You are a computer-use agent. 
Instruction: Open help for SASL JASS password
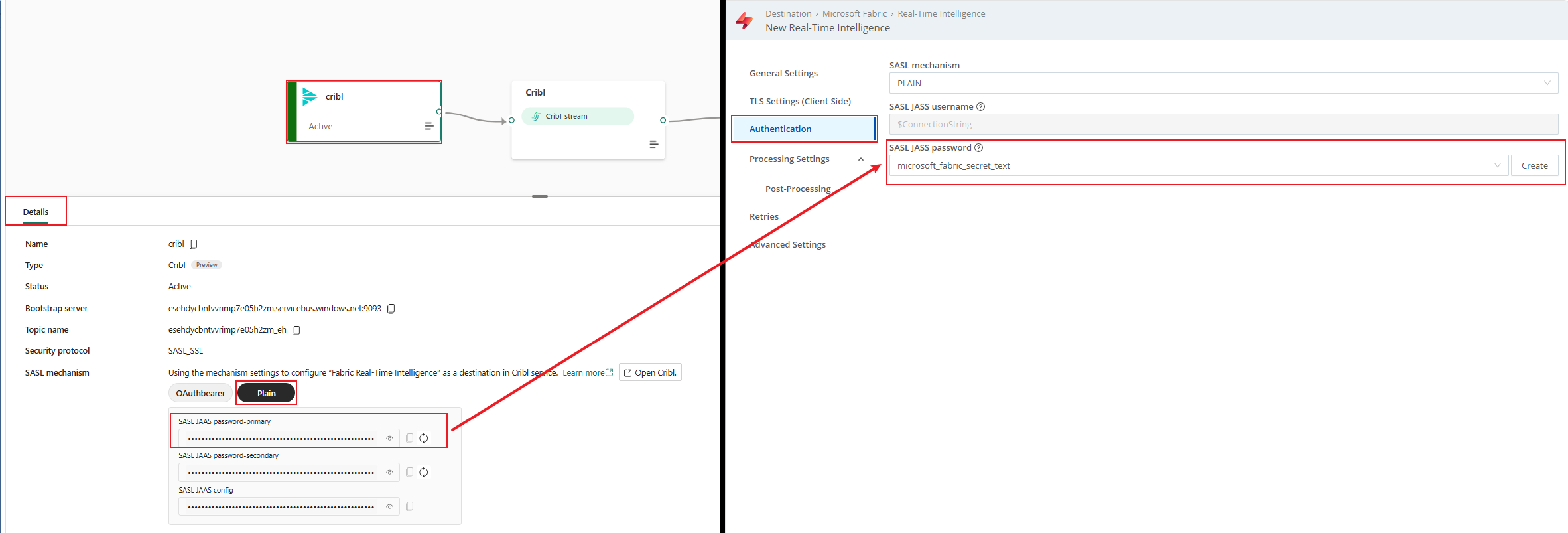979,147
